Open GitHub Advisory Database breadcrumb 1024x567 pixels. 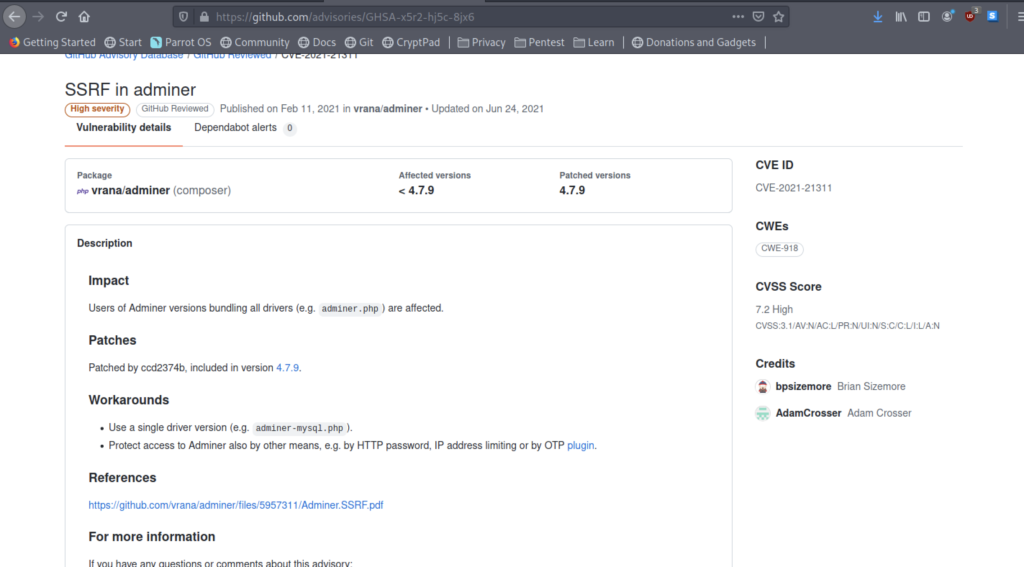(x=123, y=56)
